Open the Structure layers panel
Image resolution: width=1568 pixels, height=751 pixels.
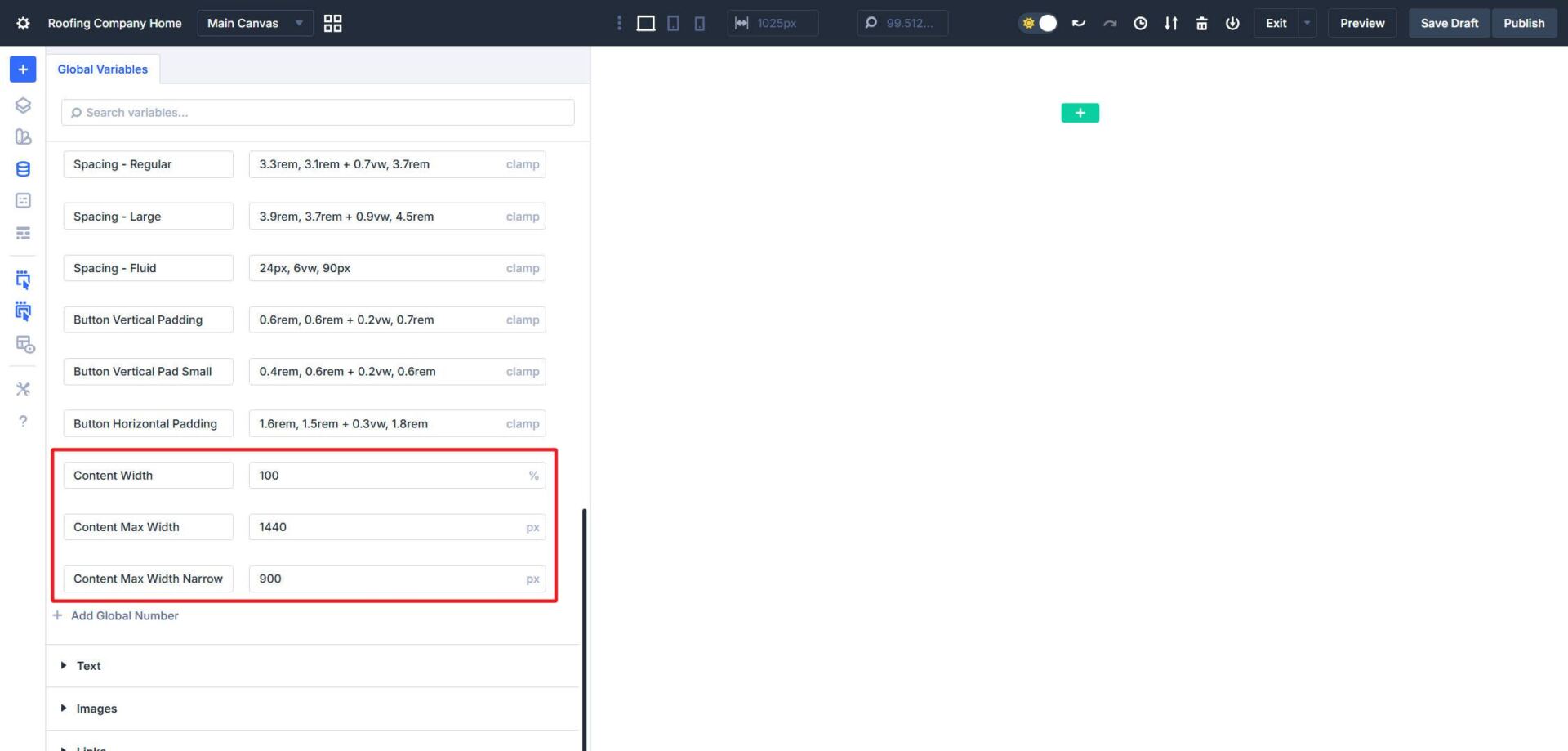23,105
